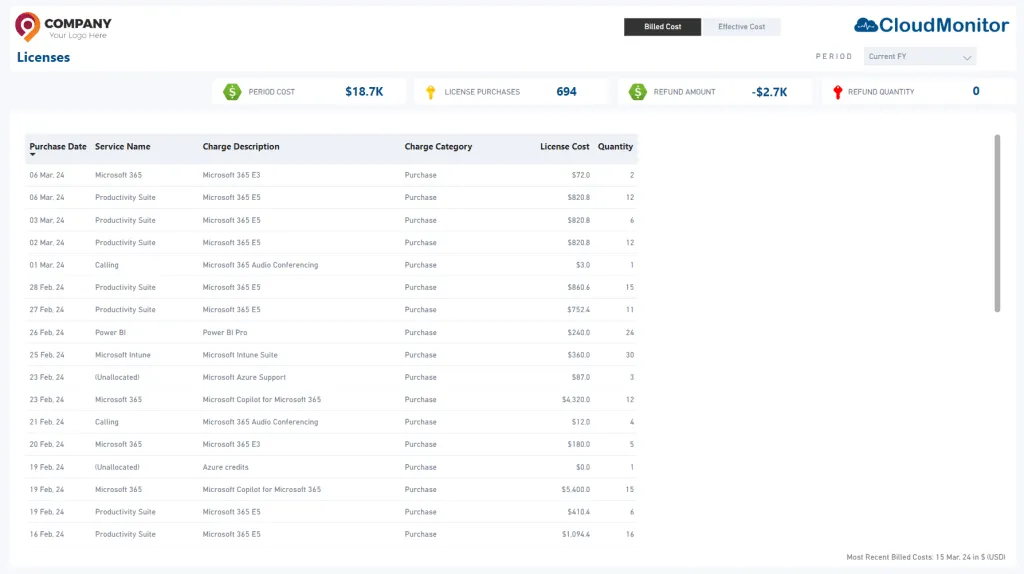Click the 28 Feb. 24 purchase date cell
The height and width of the screenshot is (574, 1024).
[47, 287]
